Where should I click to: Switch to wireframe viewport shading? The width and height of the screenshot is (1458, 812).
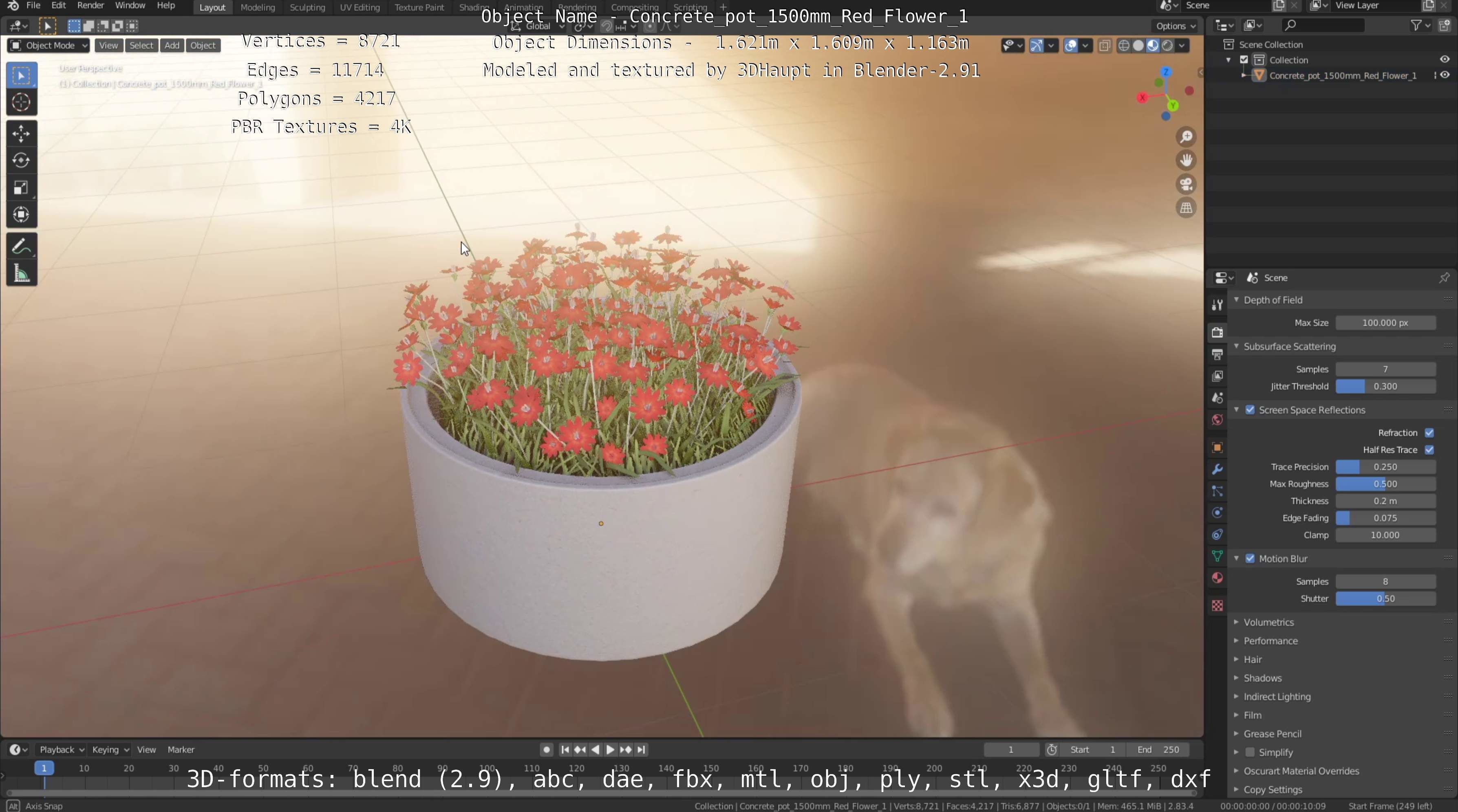(1124, 46)
